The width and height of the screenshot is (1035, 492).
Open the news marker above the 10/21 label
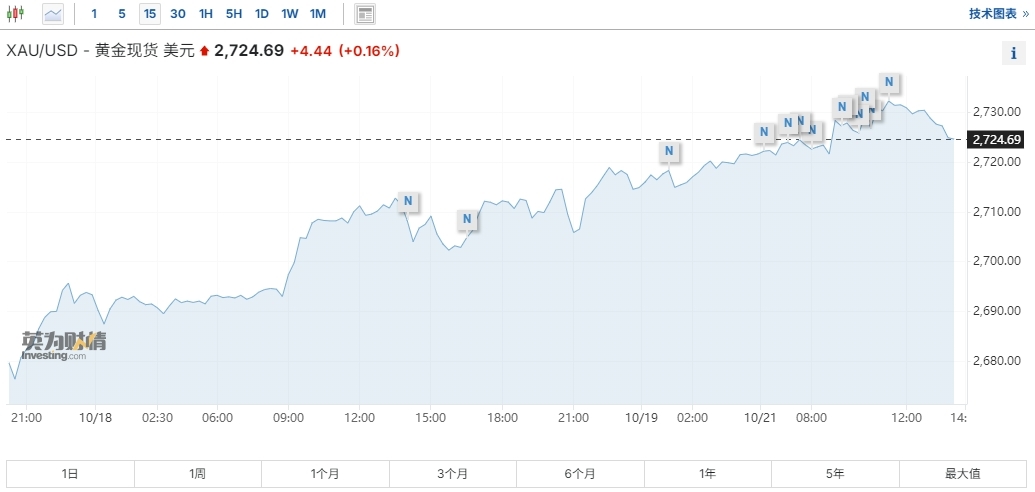[x=765, y=131]
